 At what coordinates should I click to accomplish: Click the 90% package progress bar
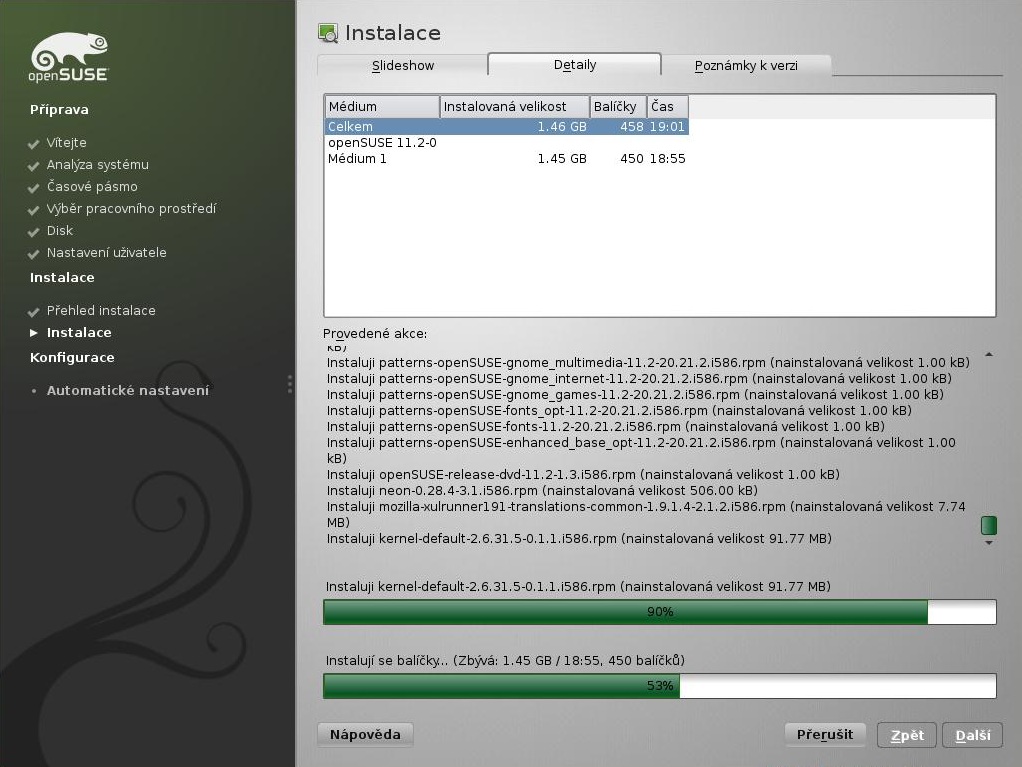(660, 612)
